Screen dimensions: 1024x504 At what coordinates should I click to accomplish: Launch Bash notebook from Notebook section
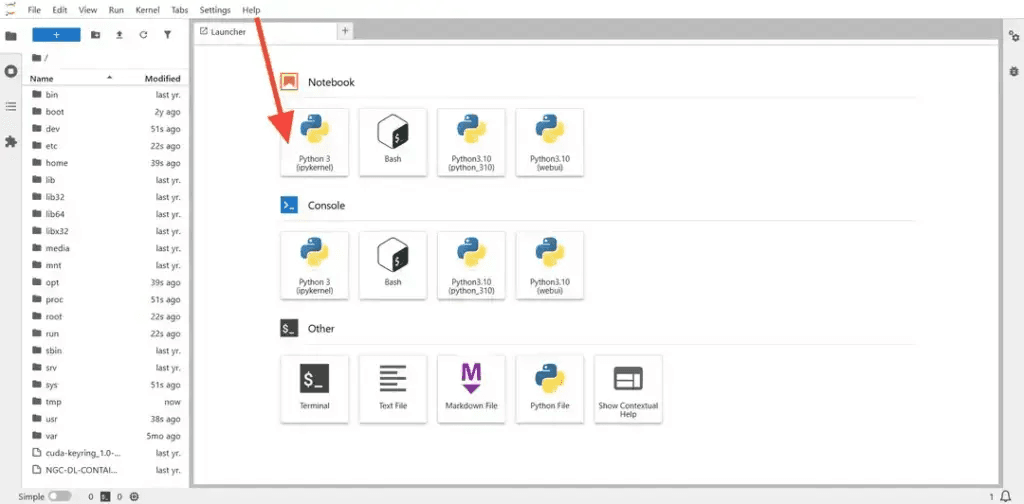tap(393, 142)
